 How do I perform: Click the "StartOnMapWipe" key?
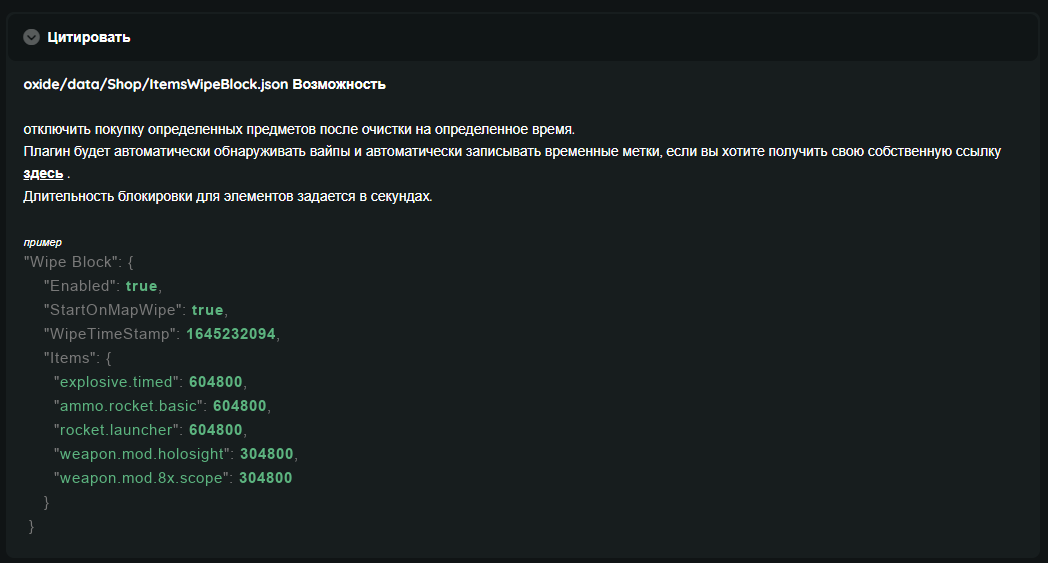113,310
